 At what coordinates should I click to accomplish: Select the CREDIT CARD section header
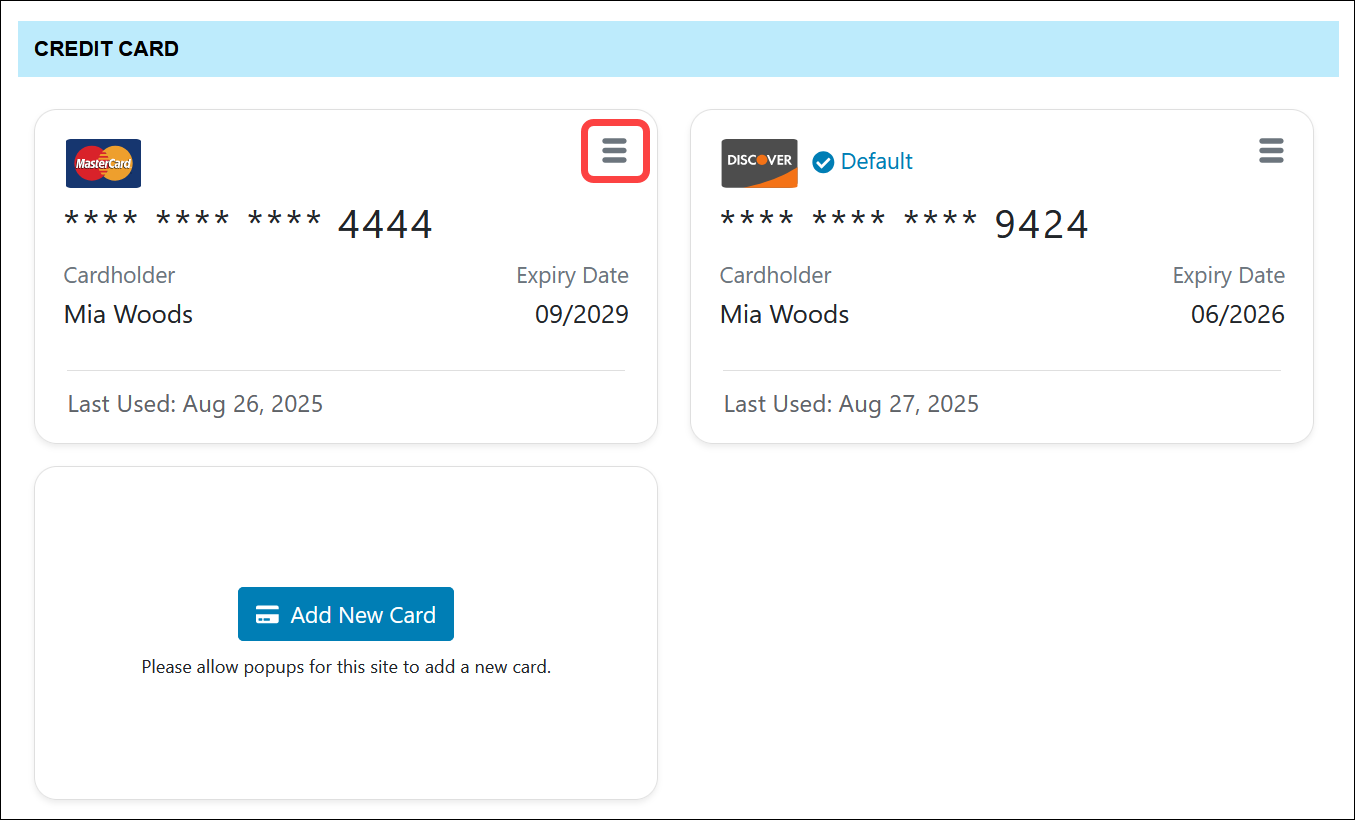tap(106, 49)
